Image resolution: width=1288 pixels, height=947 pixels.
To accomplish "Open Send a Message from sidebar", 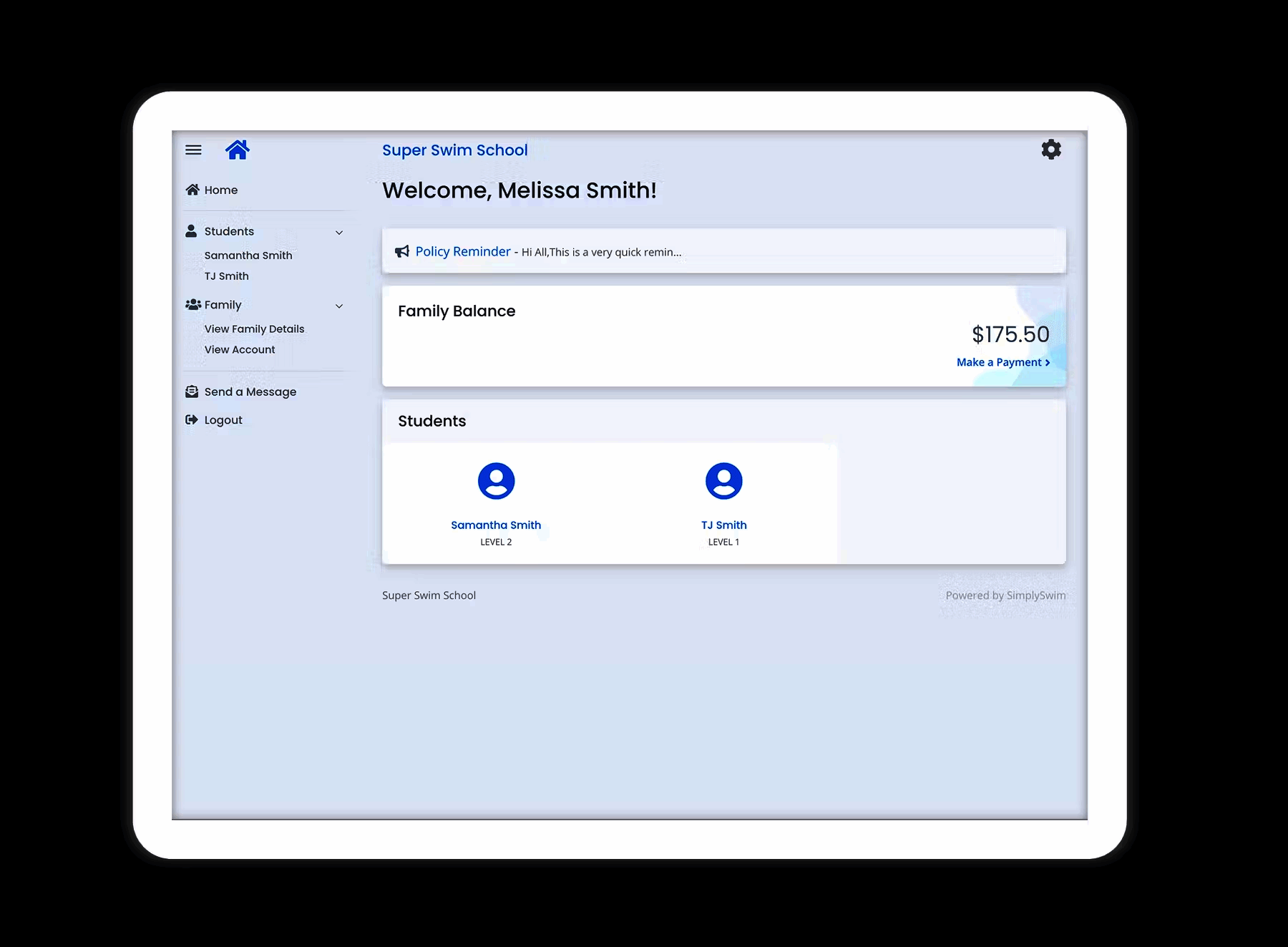I will tap(250, 392).
